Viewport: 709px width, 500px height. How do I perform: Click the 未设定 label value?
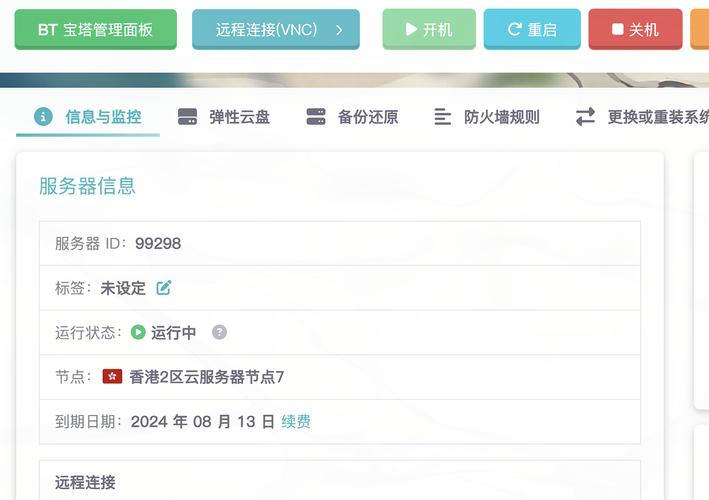[123, 288]
